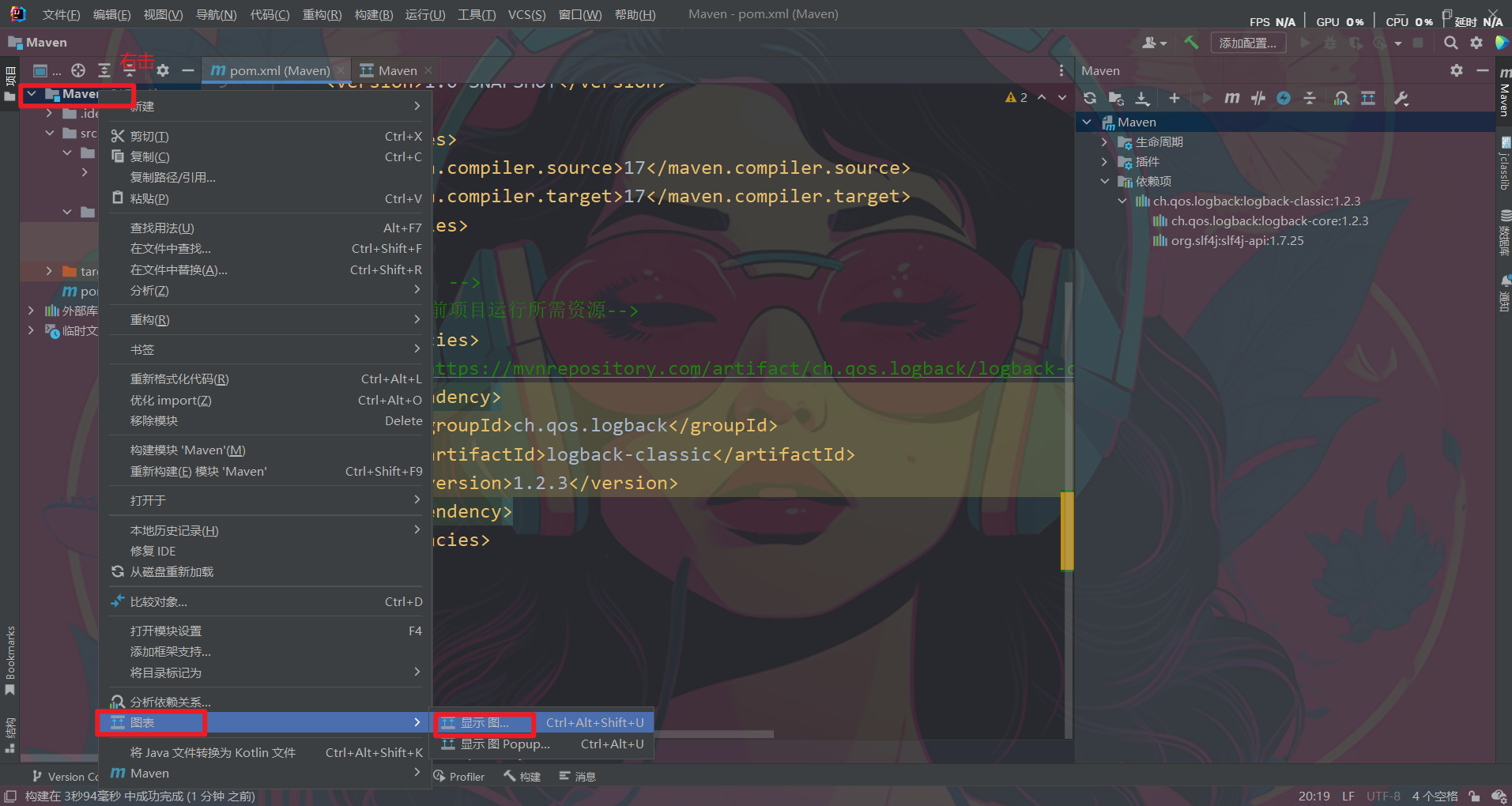Click green build project hammer icon
Screen dimensions: 1512x806
pyautogui.click(x=1191, y=43)
